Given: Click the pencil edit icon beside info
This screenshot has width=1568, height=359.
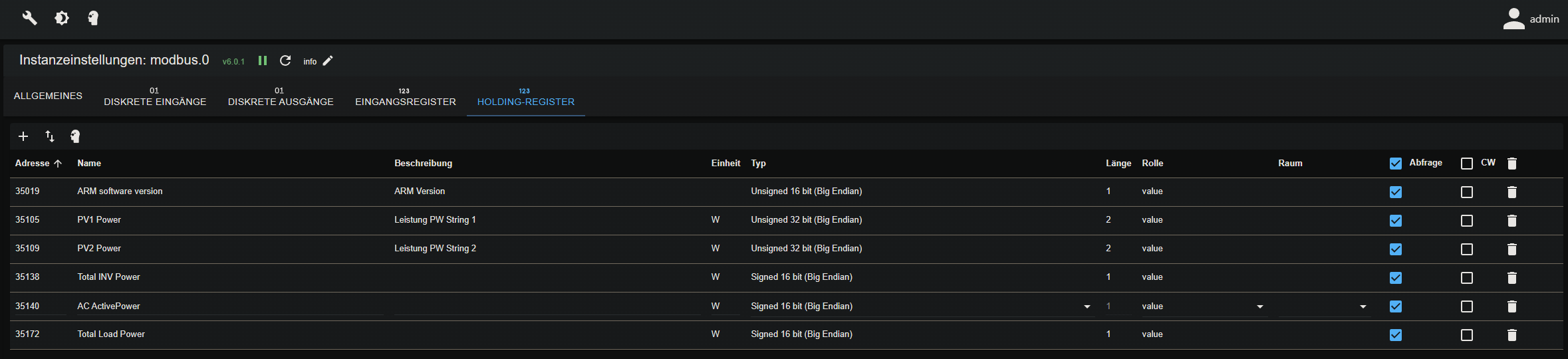Looking at the screenshot, I should point(328,60).
